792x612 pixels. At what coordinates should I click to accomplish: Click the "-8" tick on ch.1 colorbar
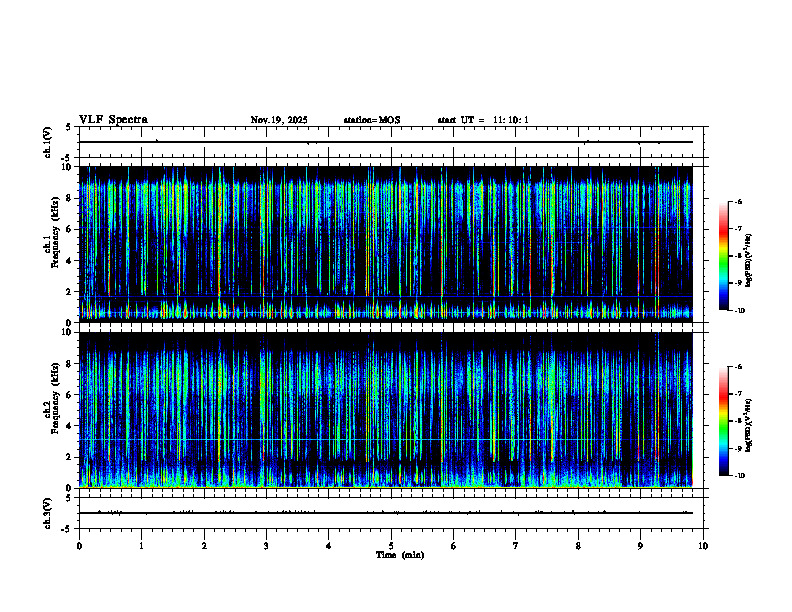point(738,256)
